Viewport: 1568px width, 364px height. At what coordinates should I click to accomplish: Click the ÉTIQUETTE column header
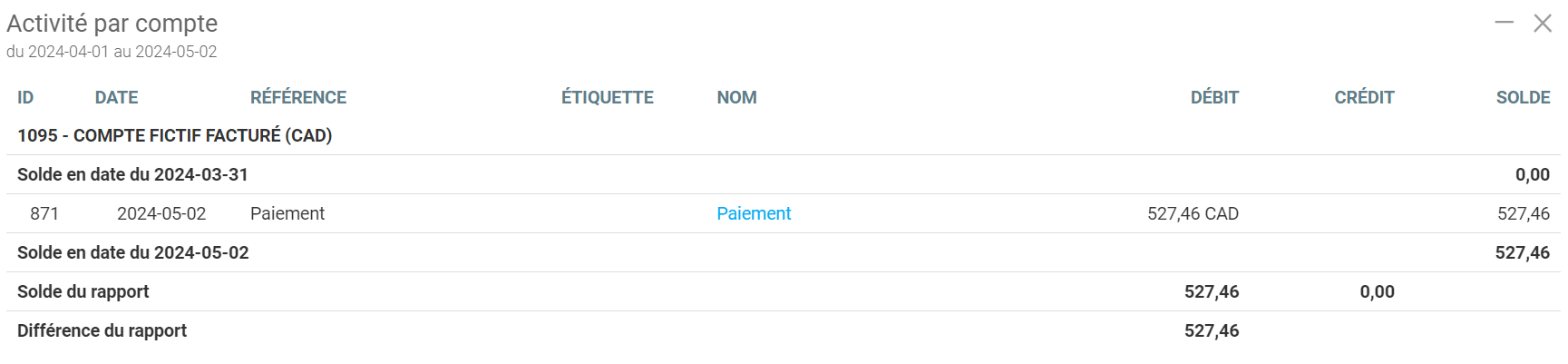tap(607, 97)
